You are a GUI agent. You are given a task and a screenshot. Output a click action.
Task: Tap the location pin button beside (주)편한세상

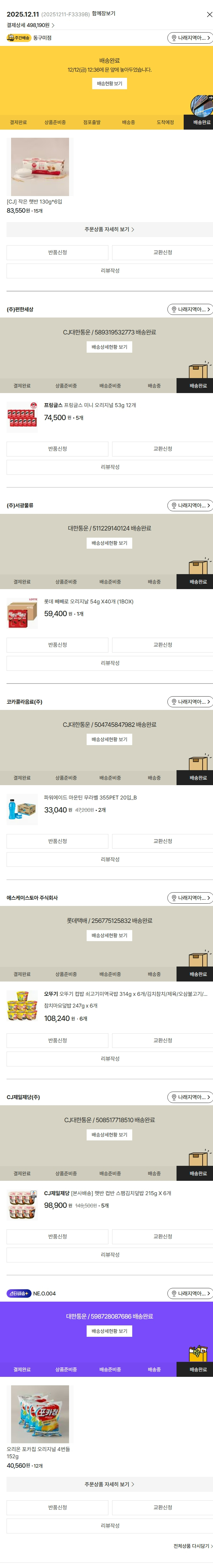190,309
